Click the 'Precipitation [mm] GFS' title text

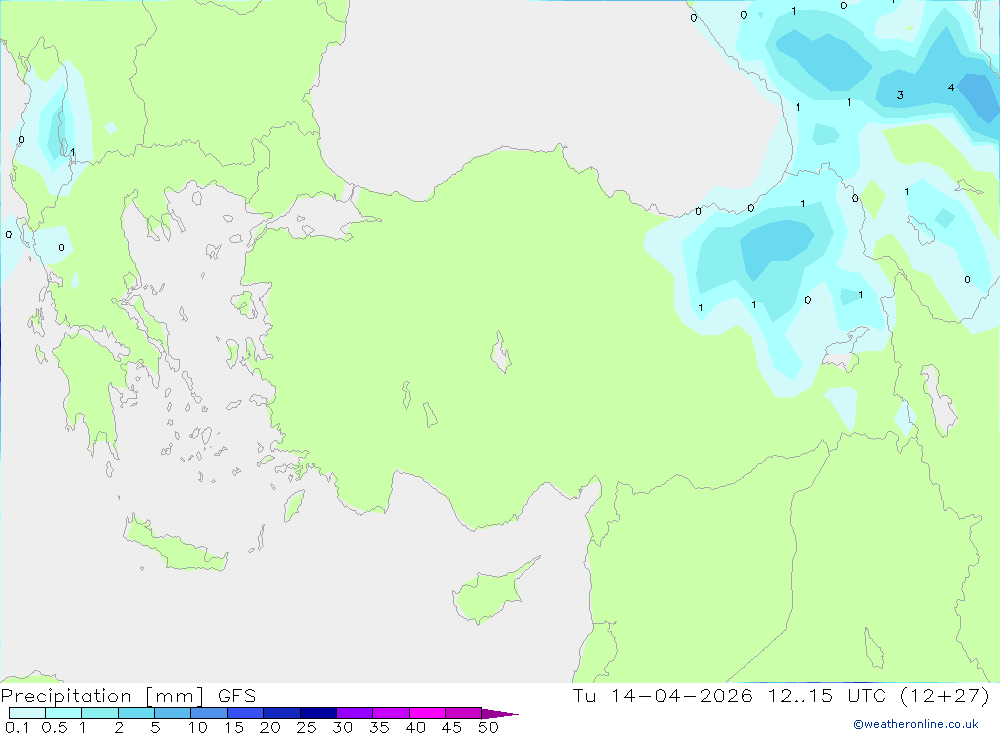point(128,695)
